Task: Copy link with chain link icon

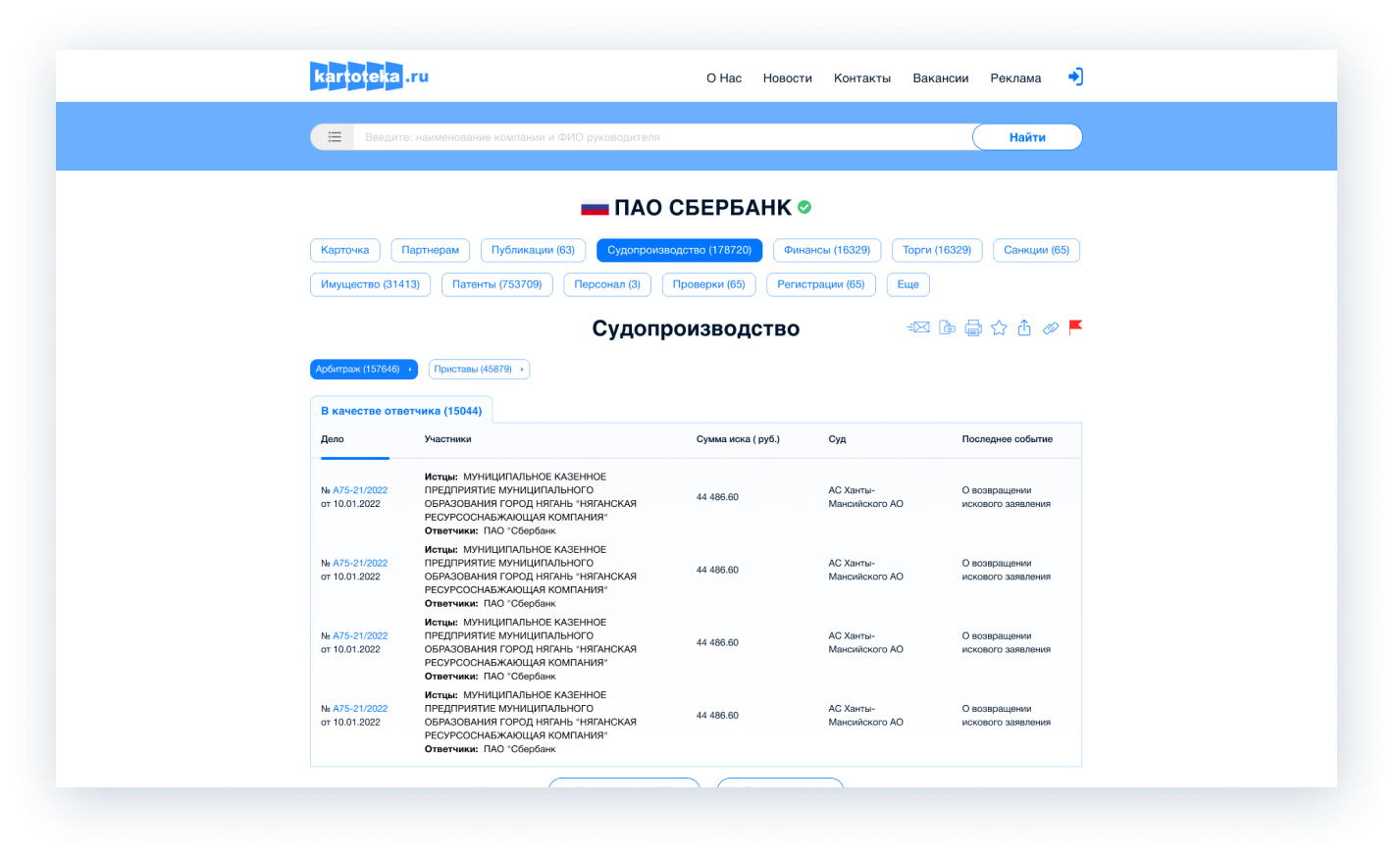Action: (1051, 328)
